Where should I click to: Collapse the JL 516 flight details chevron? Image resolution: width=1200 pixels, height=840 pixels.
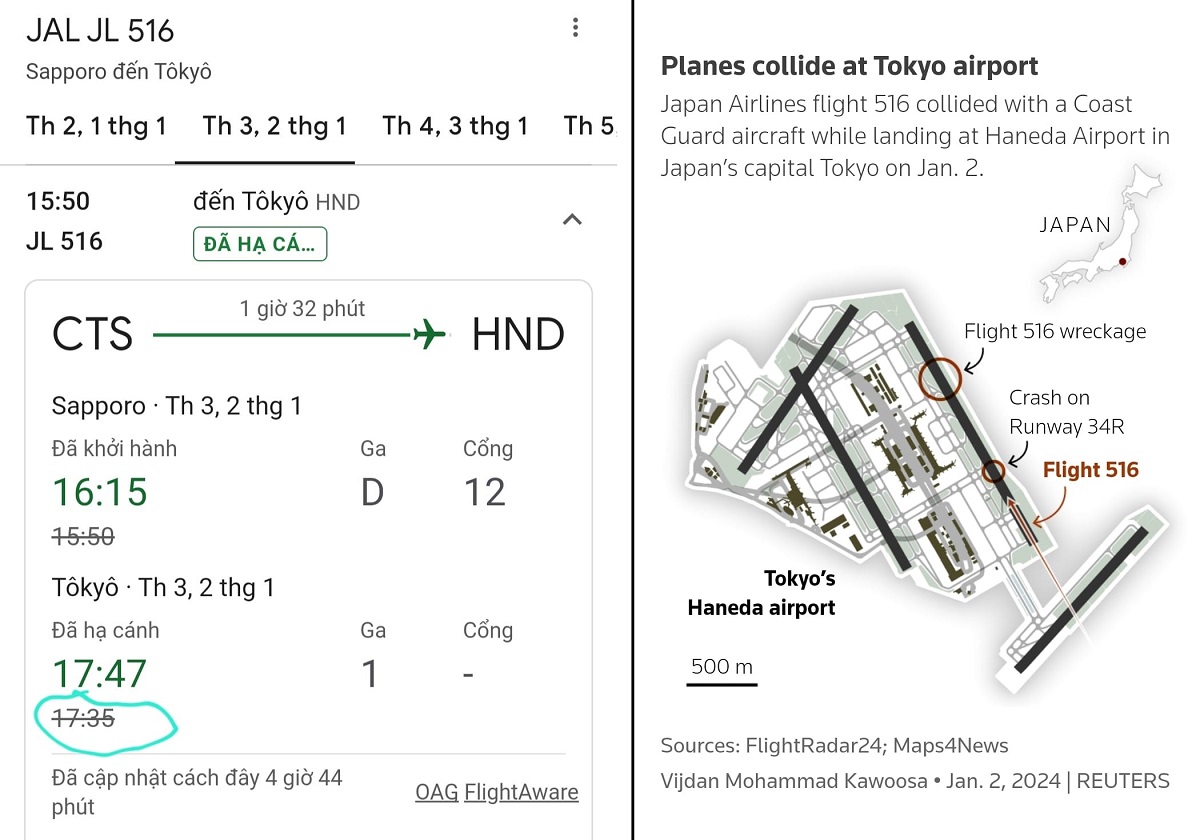(572, 219)
